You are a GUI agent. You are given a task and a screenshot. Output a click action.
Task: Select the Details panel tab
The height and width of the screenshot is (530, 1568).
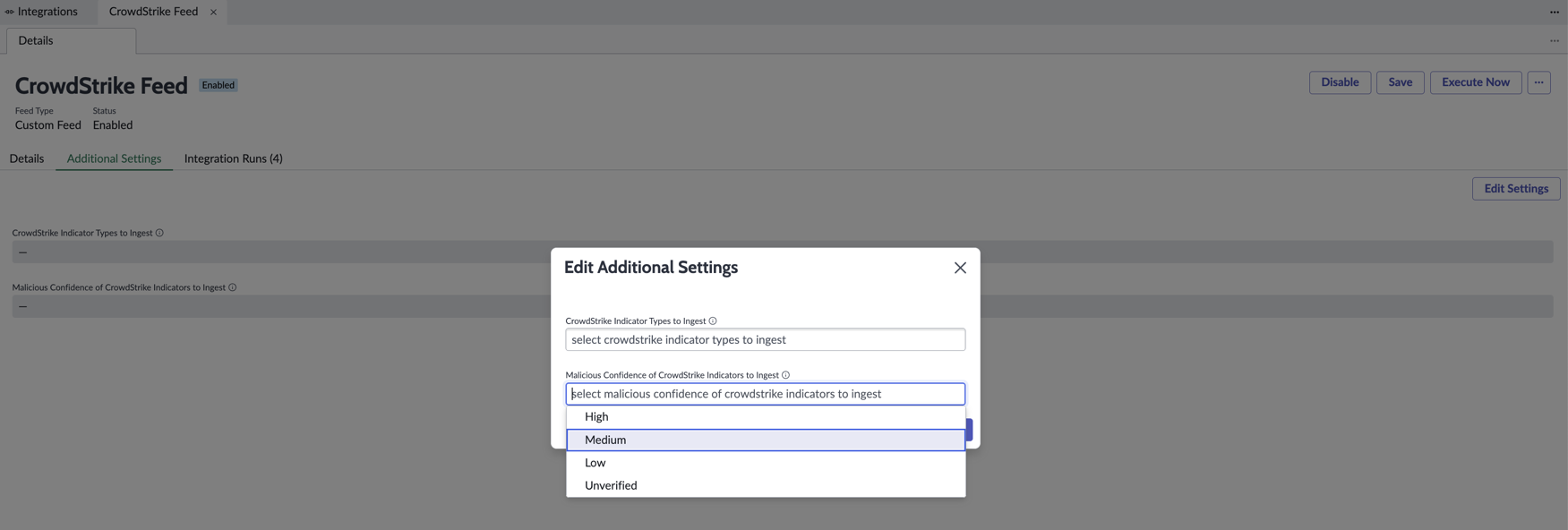[x=71, y=40]
